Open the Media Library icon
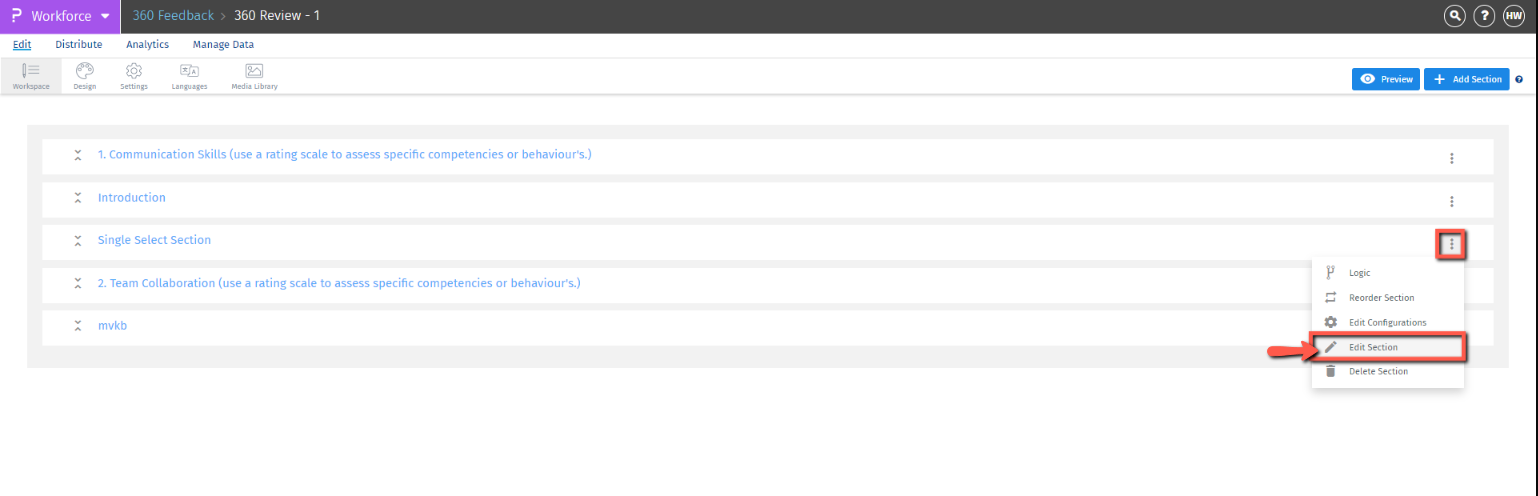The width and height of the screenshot is (1538, 496). (x=254, y=77)
